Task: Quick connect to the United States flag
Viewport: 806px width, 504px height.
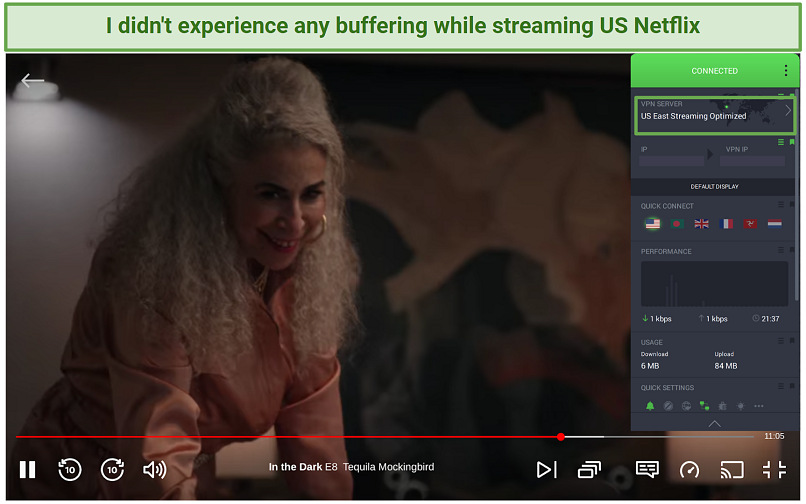Action: [653, 224]
